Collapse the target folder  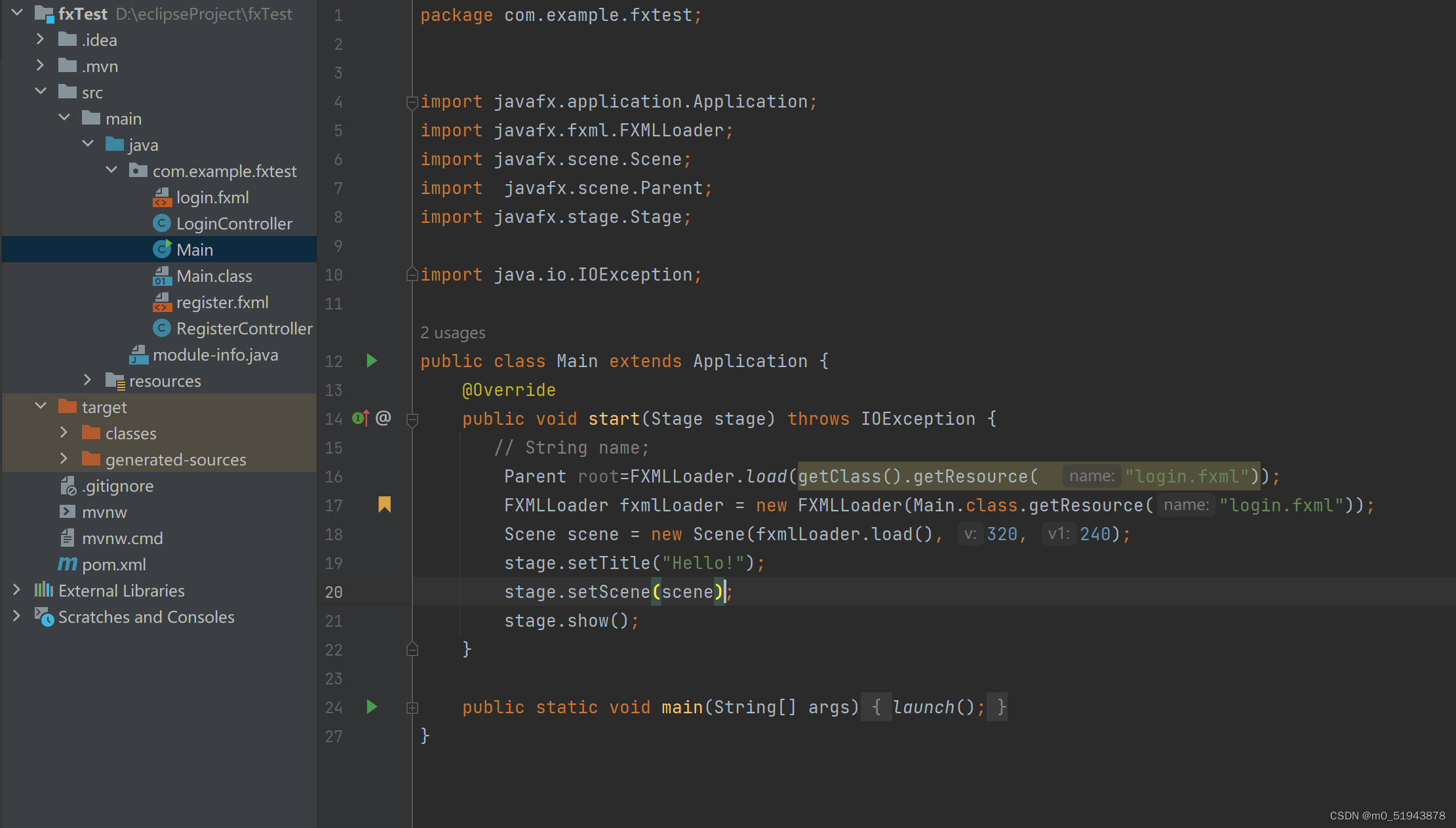40,406
